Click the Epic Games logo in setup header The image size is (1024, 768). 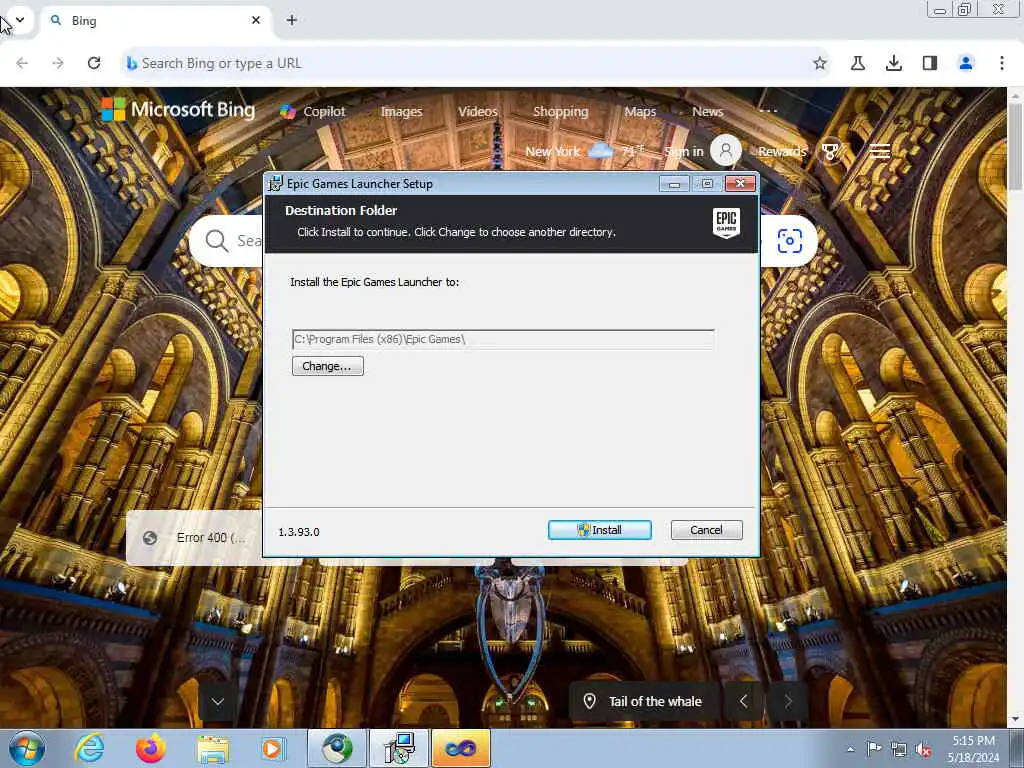(726, 223)
